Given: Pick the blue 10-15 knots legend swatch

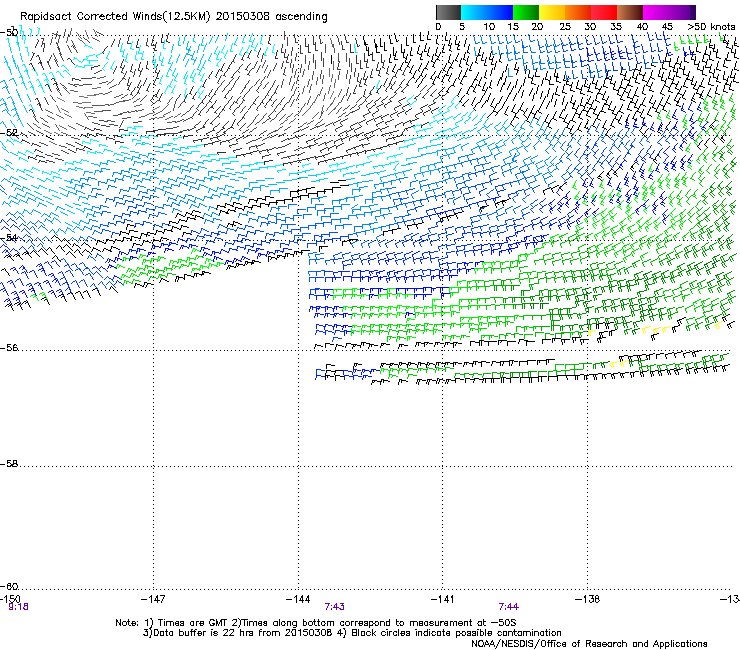Looking at the screenshot, I should (500, 12).
